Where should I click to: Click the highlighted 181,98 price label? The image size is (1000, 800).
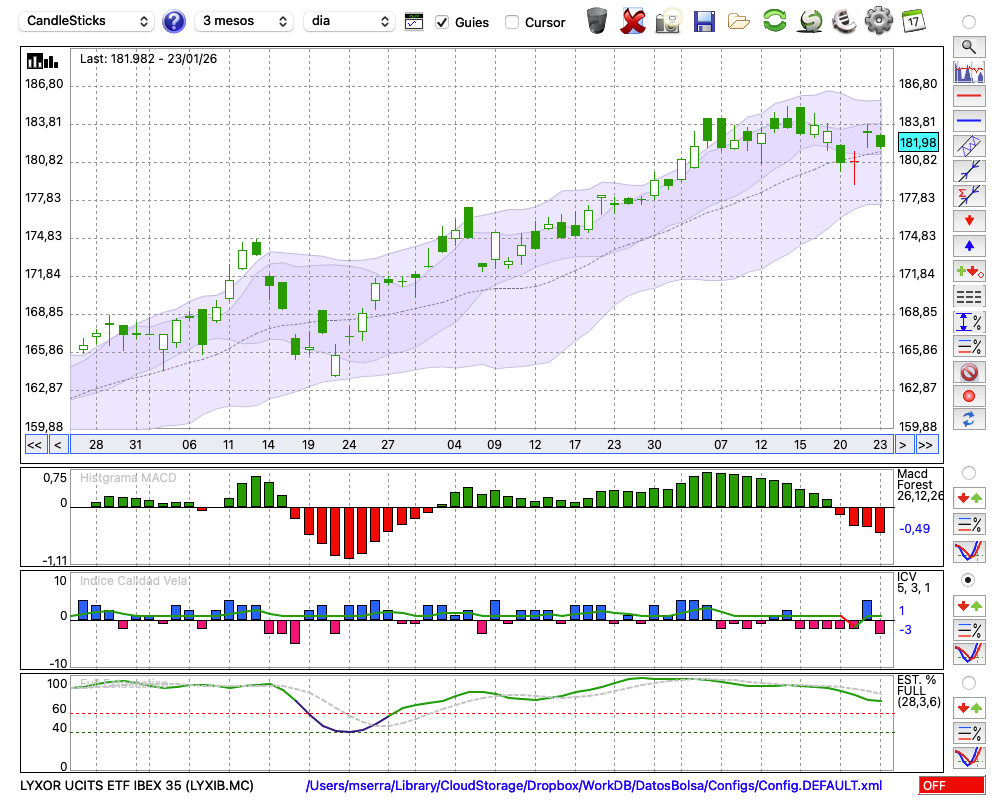918,142
